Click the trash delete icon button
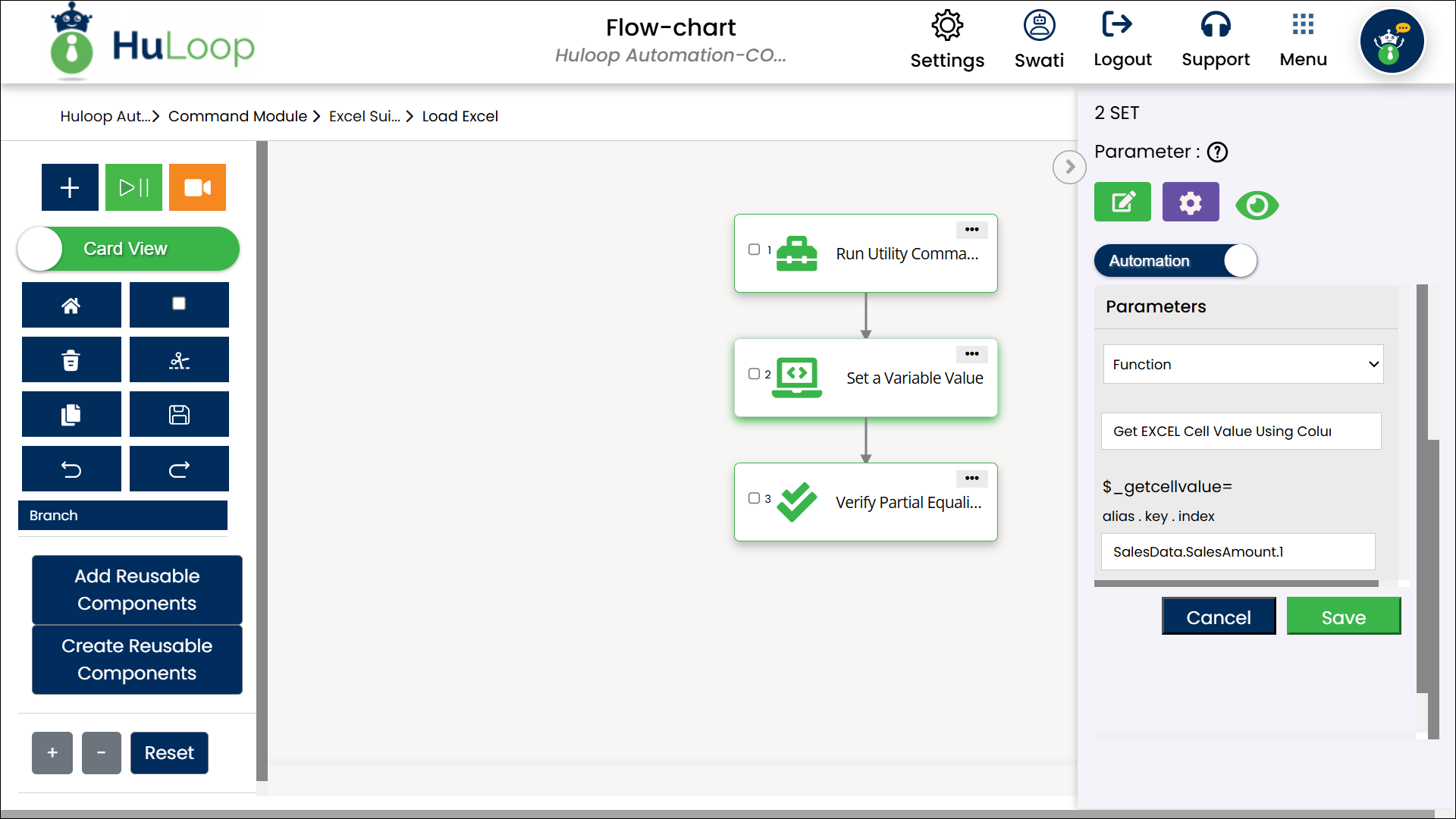This screenshot has height=819, width=1456. [x=71, y=360]
